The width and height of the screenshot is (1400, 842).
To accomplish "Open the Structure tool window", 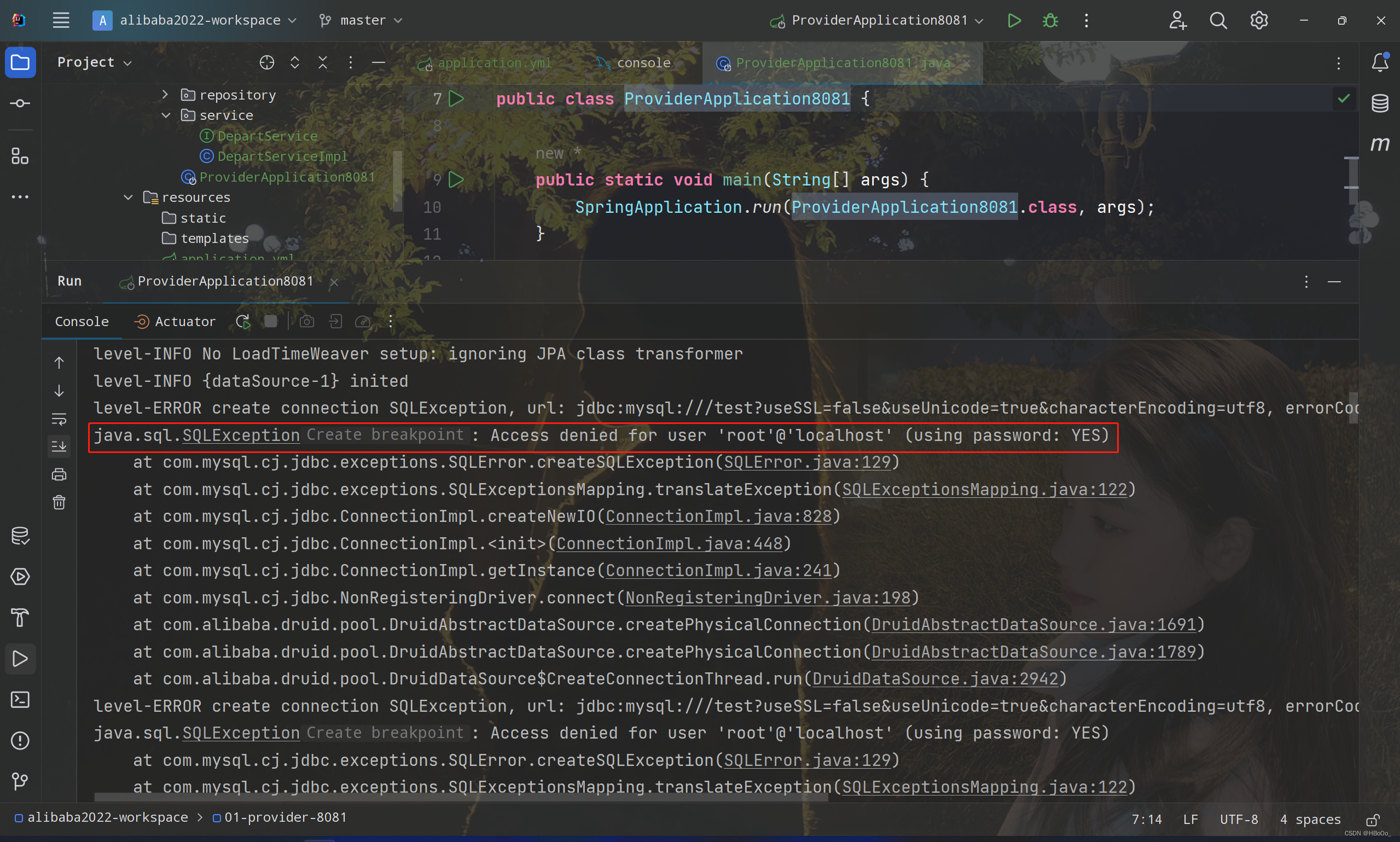I will coord(20,156).
